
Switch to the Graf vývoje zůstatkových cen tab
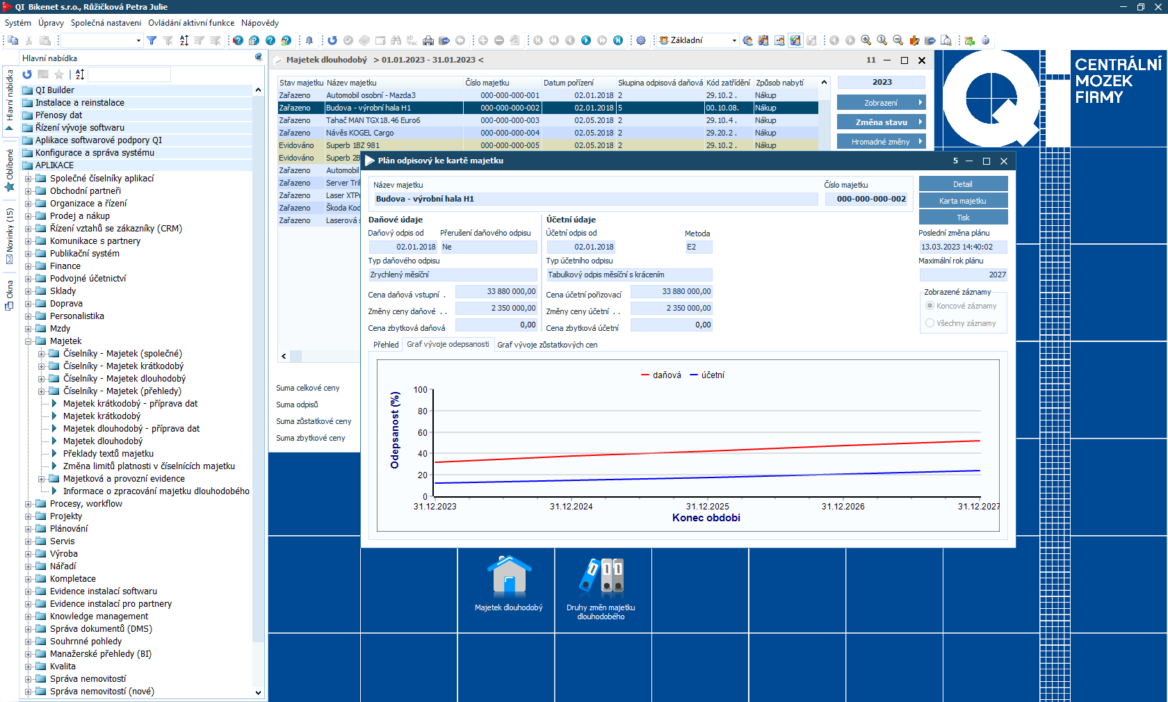(547, 344)
